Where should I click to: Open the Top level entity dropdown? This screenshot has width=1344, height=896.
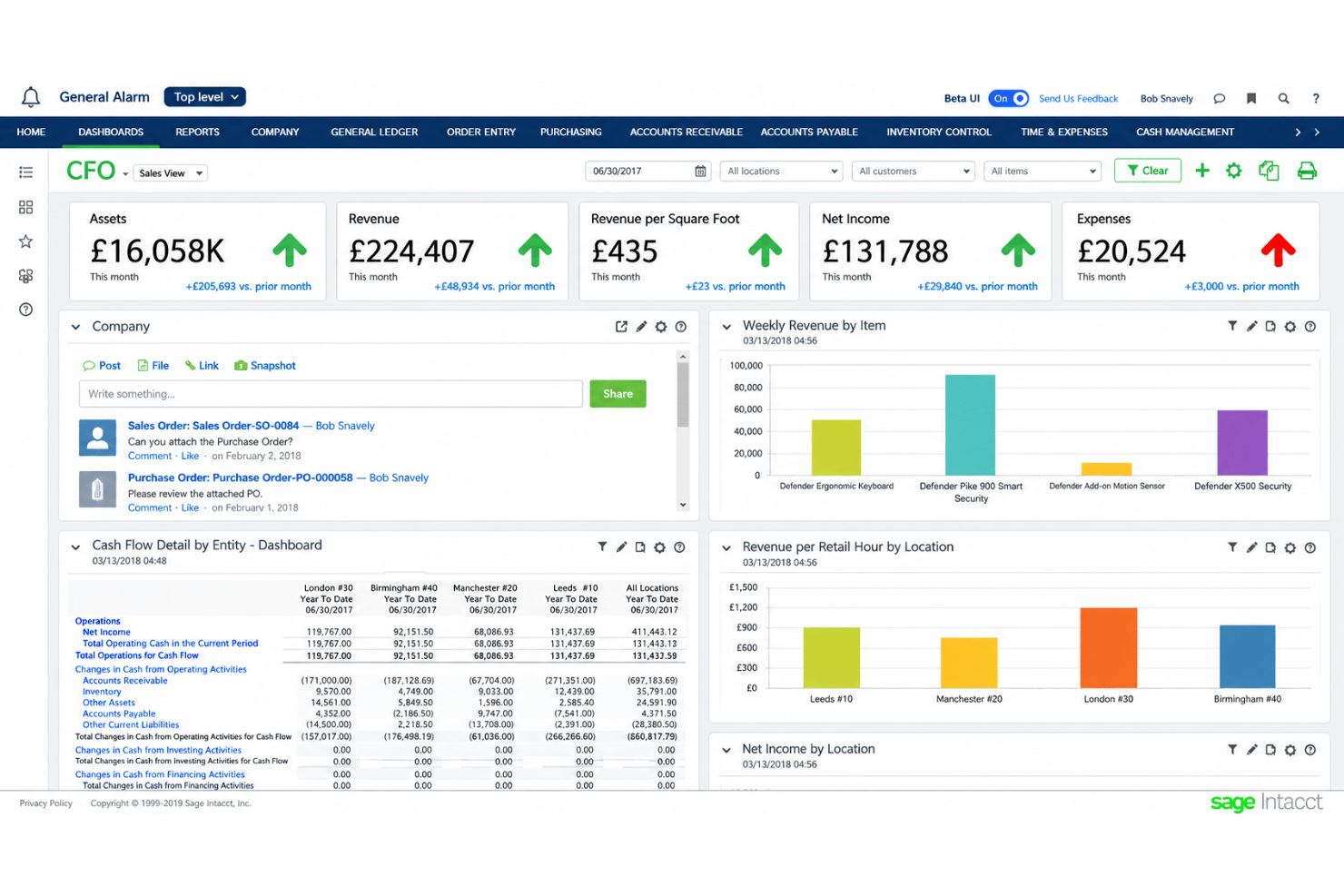tap(204, 97)
